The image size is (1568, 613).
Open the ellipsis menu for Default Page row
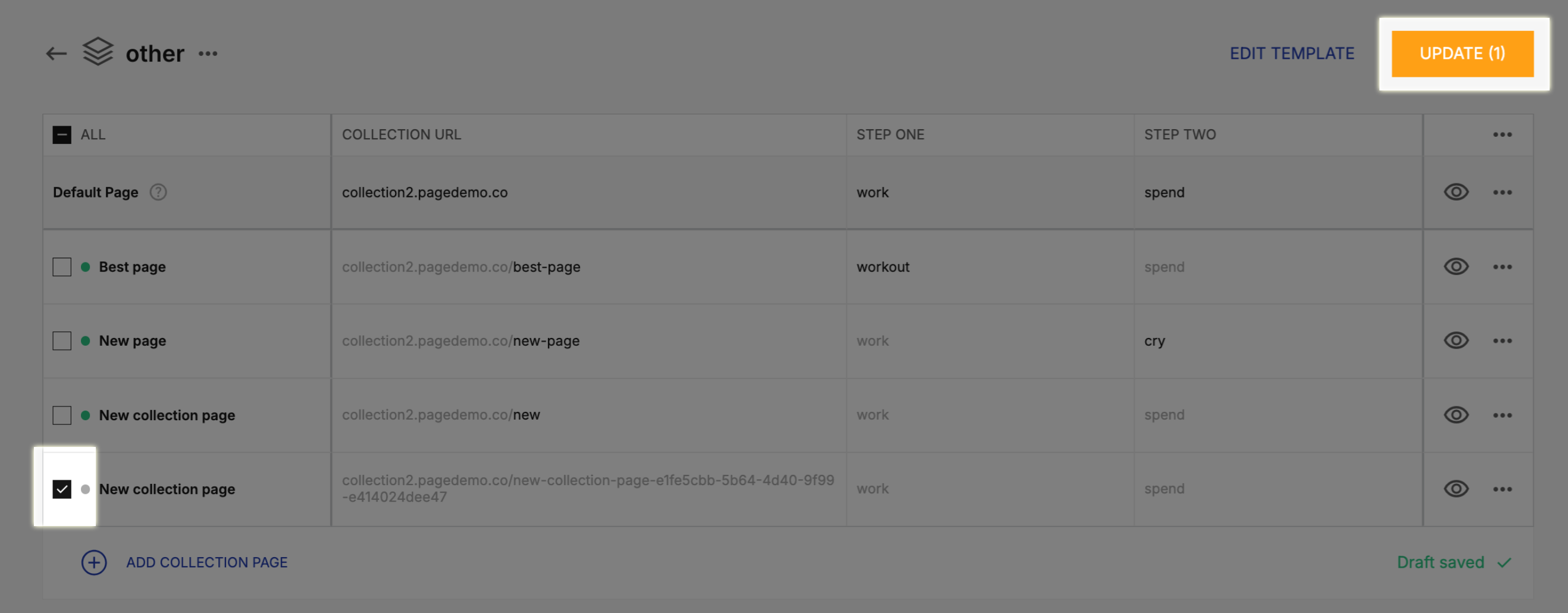coord(1502,192)
